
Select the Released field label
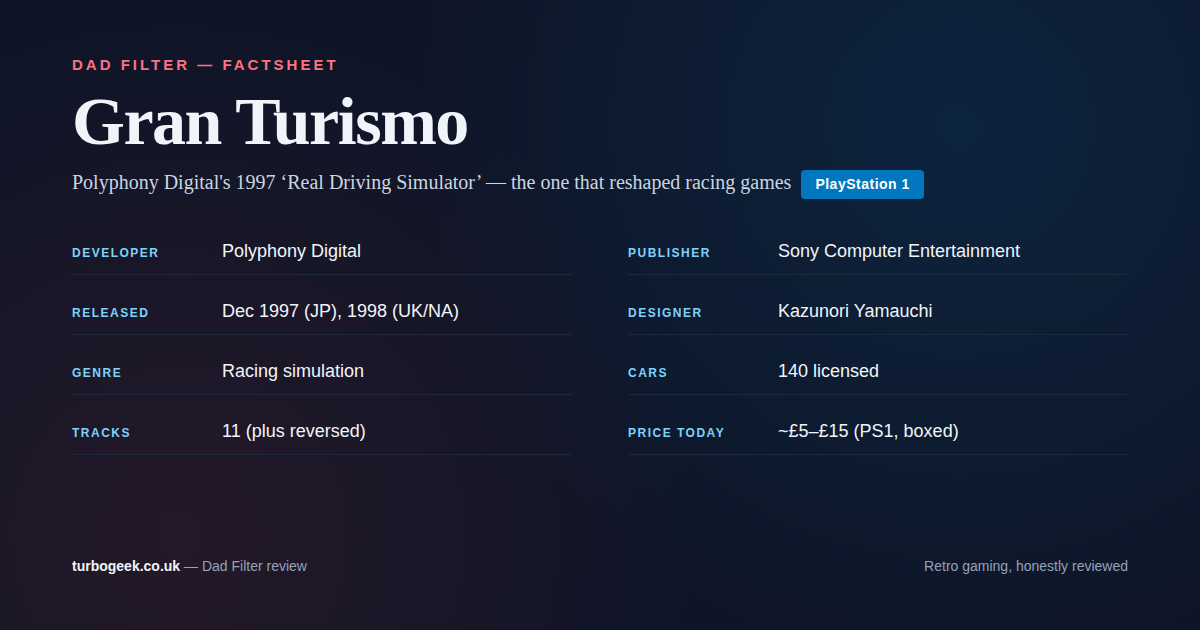click(x=110, y=313)
